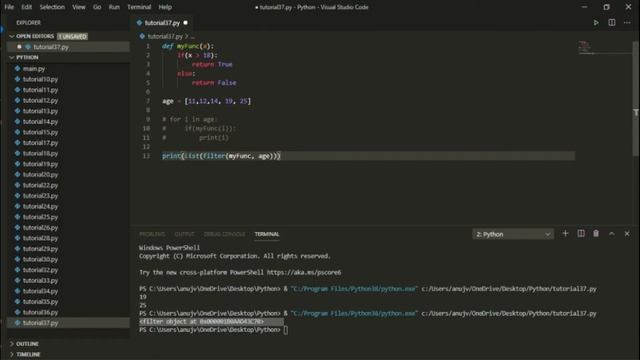Viewport: 640px width, 360px height.
Task: Open the Edit menu
Action: pos(27,7)
